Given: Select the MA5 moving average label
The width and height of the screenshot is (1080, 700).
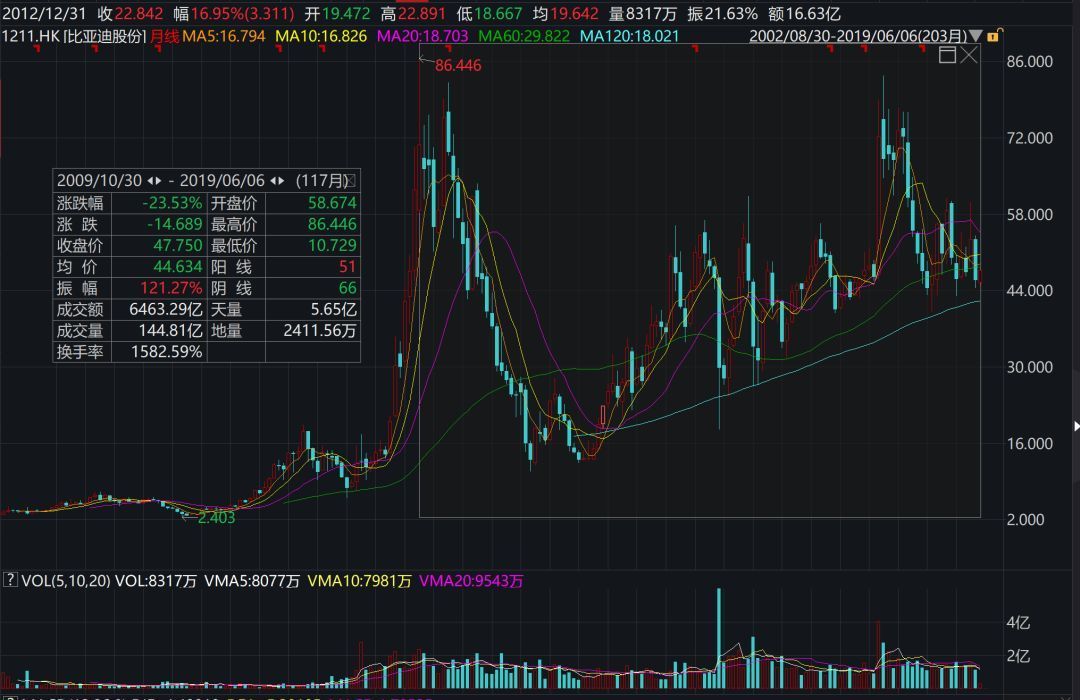Looking at the screenshot, I should (224, 36).
